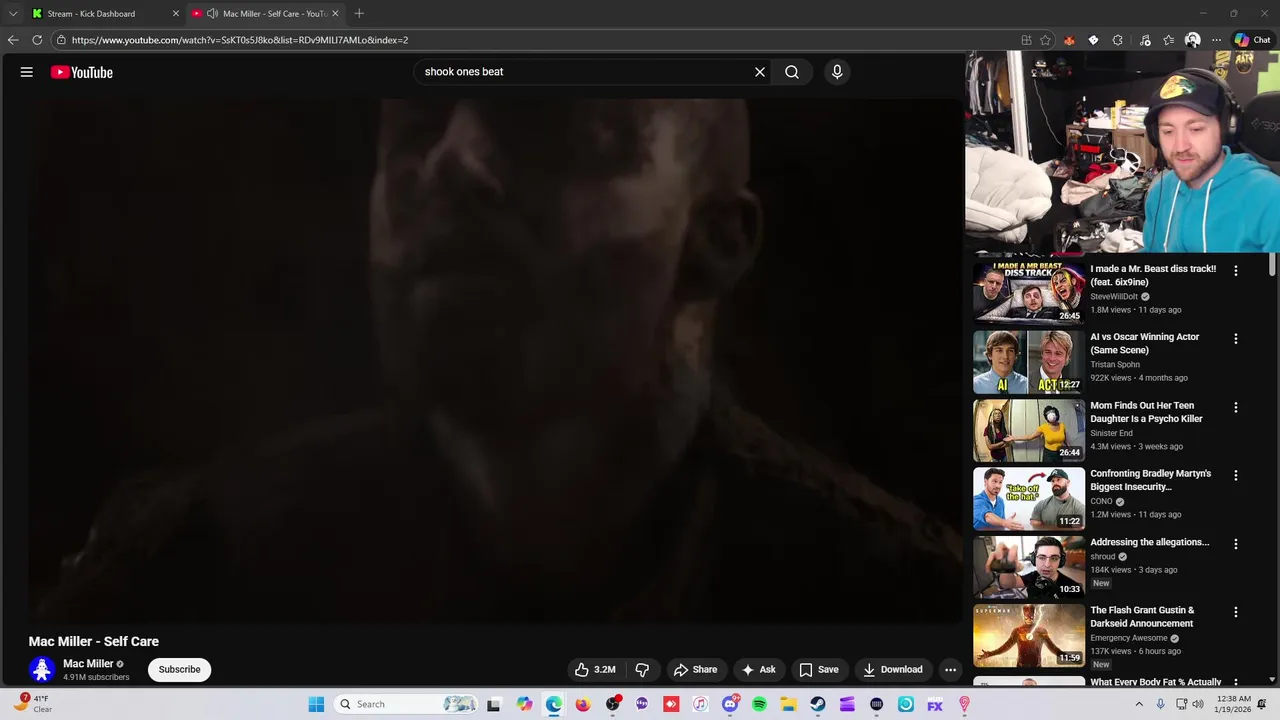Open the browser Extensions puzzle icon
Viewport: 1280px width, 720px height.
(1117, 40)
